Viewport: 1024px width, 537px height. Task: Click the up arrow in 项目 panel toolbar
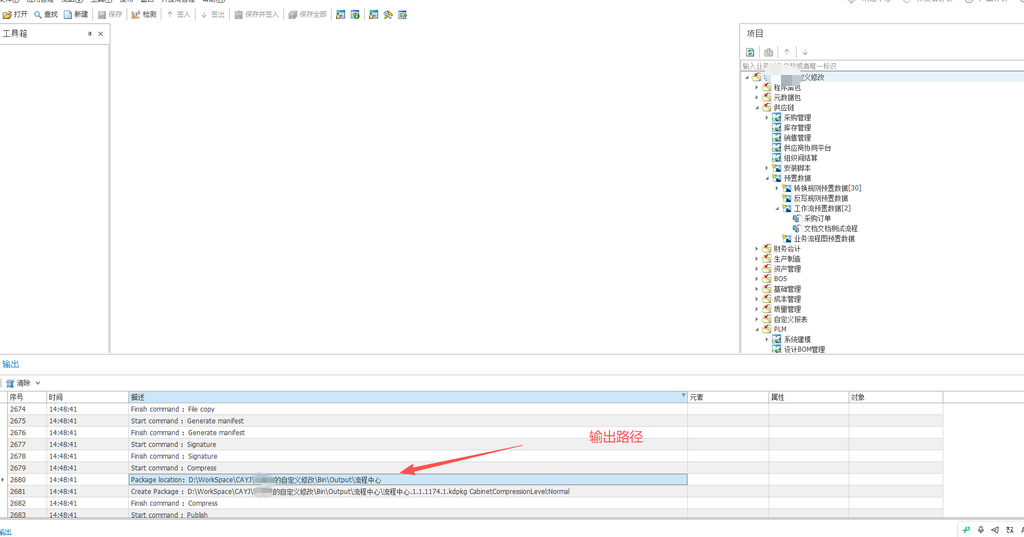[x=787, y=52]
